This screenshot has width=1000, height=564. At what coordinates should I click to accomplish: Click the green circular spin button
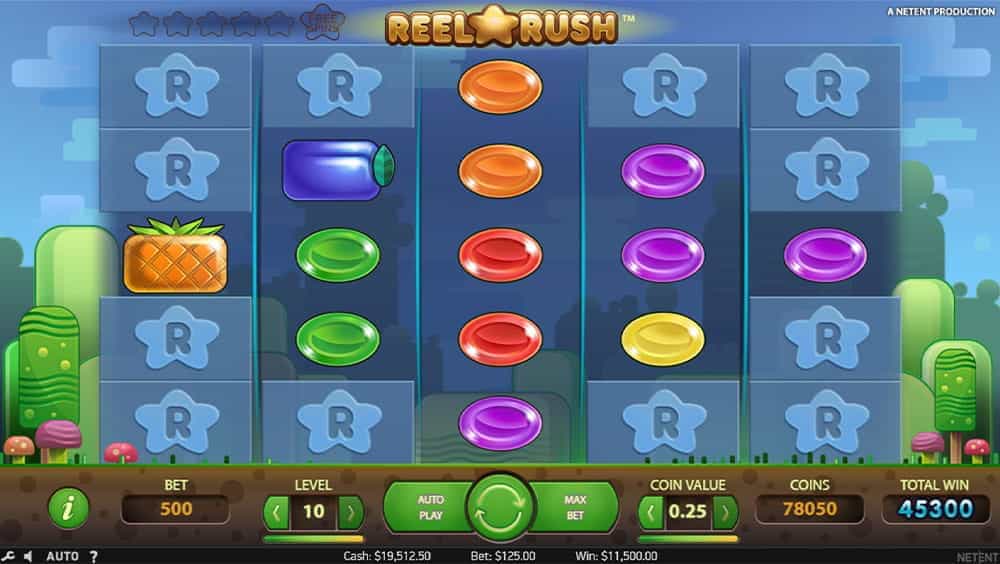point(500,508)
